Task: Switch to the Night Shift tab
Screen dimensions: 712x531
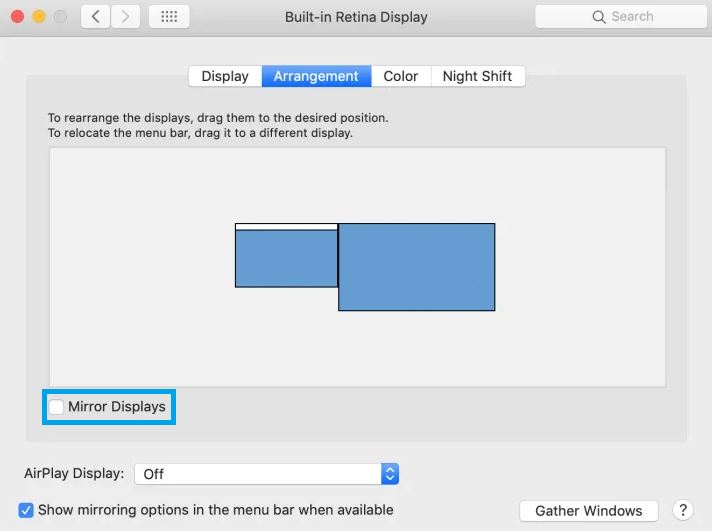Action: coord(478,76)
